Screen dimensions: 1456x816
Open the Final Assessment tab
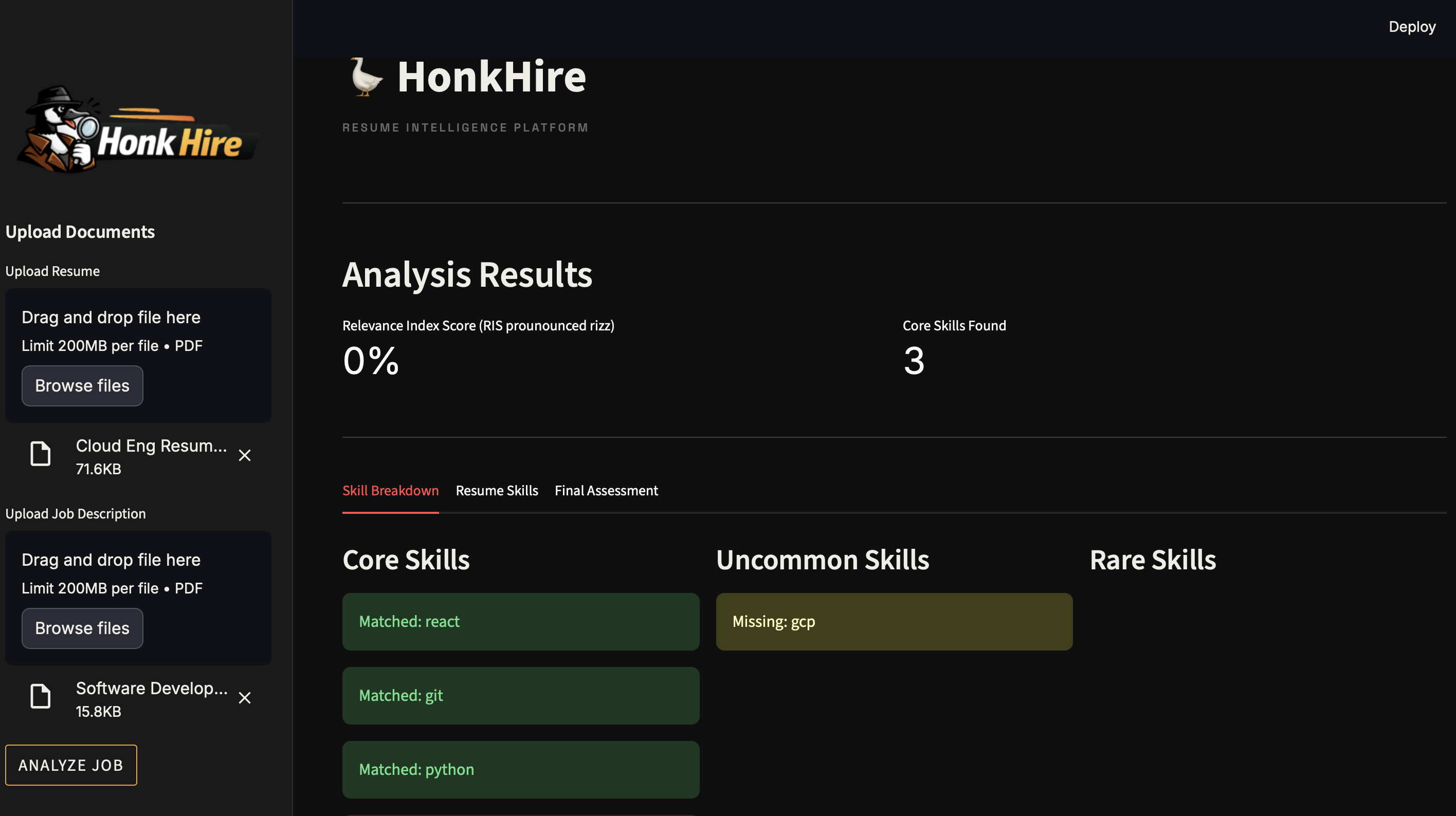[606, 491]
